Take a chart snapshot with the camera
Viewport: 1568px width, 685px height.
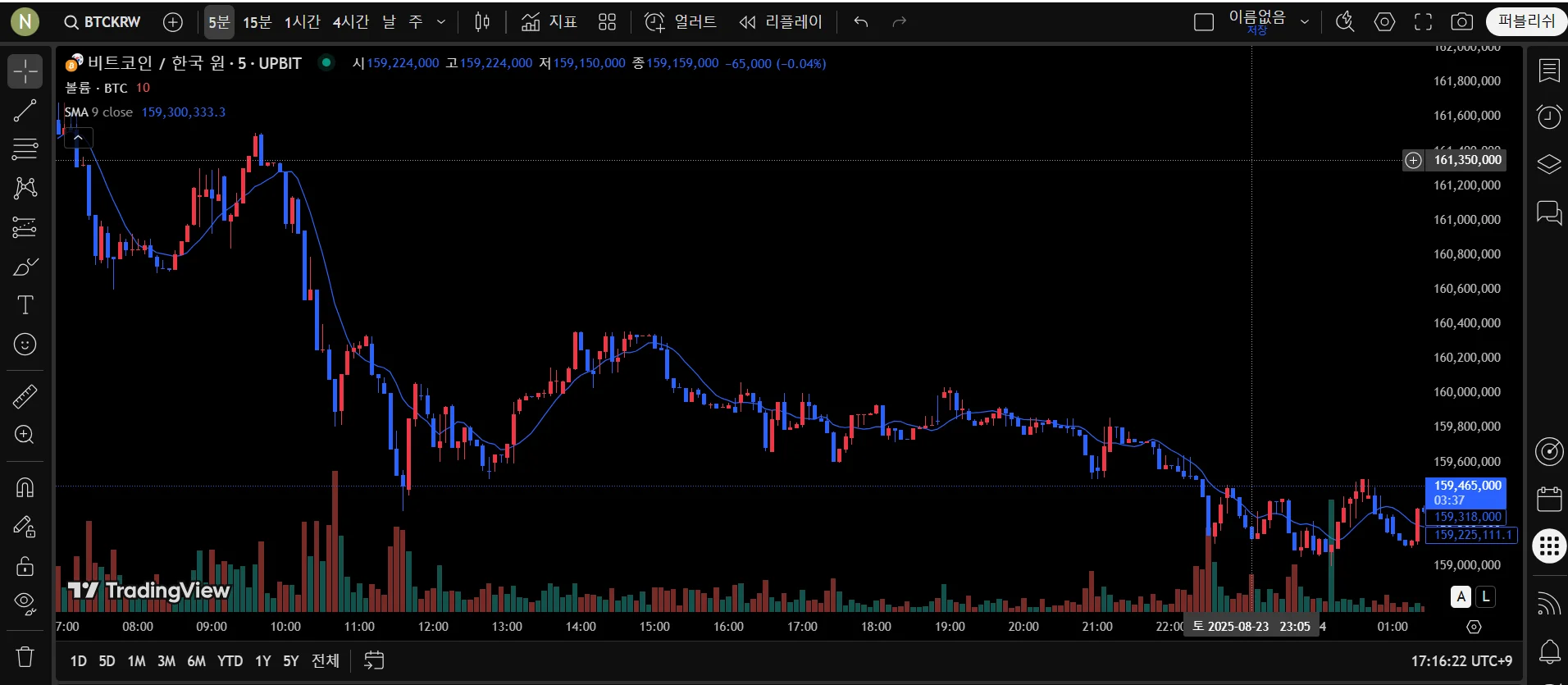(1462, 22)
